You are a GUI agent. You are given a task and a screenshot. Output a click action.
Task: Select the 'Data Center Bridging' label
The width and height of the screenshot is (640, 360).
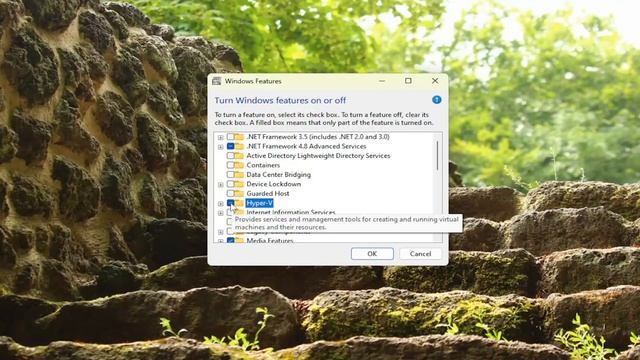278,174
